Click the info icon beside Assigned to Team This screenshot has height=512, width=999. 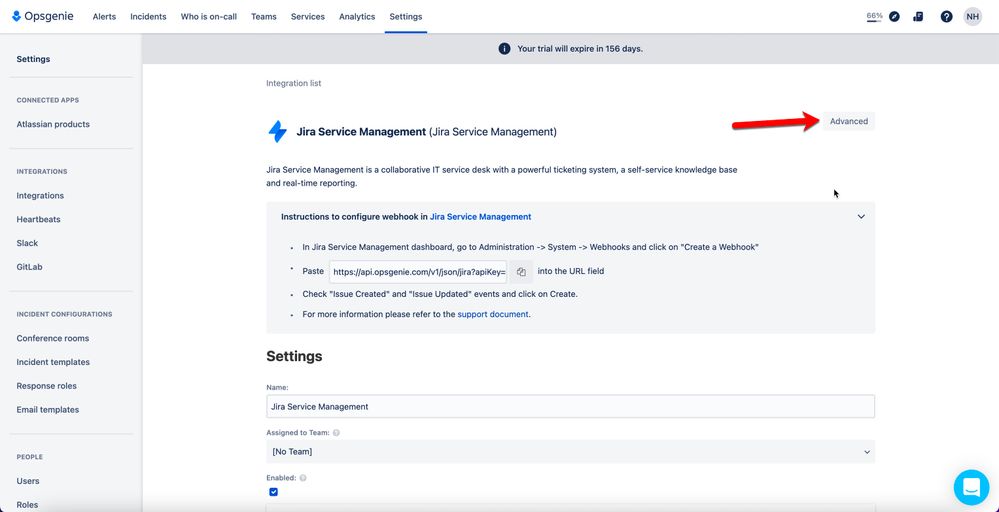point(336,432)
